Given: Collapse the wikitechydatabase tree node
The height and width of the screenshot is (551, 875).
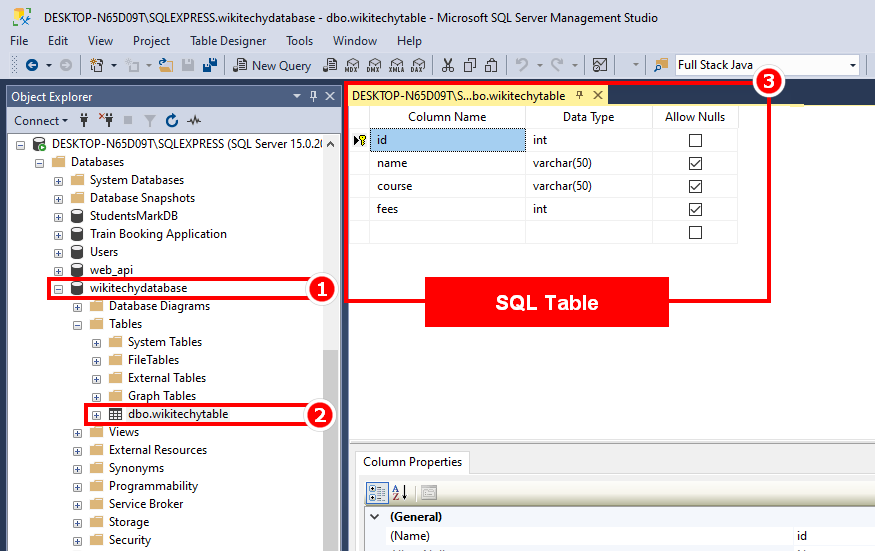Looking at the screenshot, I should coord(58,288).
